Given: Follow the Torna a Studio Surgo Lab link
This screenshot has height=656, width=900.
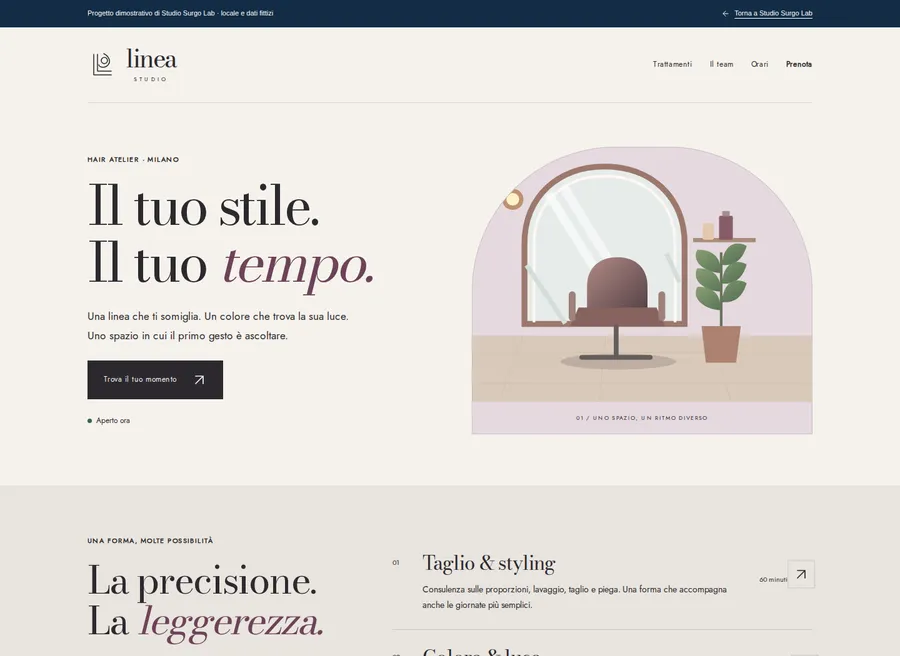Looking at the screenshot, I should click(773, 13).
